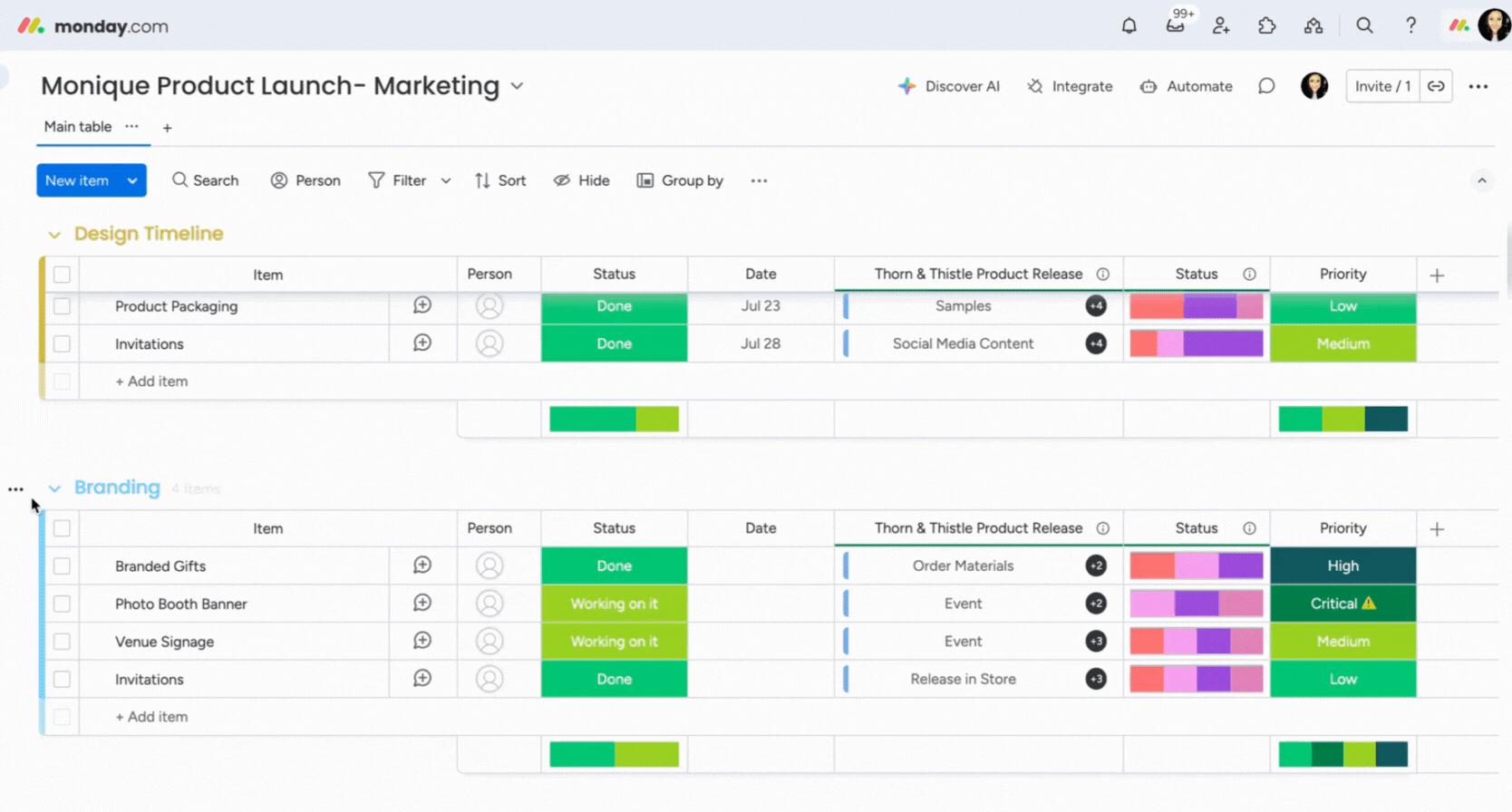Switch to the Main table tab

(78, 127)
